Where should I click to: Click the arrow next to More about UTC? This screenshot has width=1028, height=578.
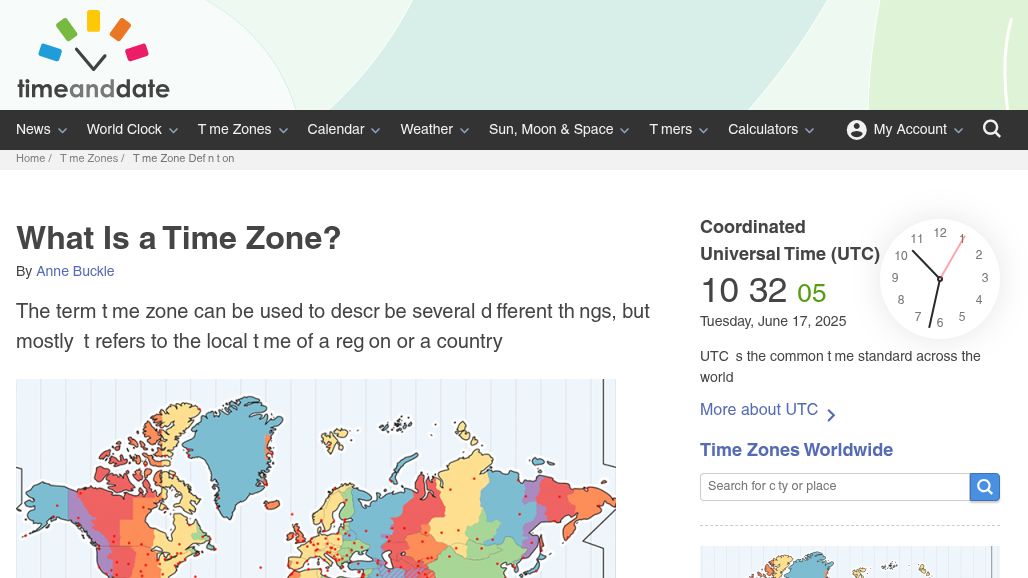coord(831,415)
